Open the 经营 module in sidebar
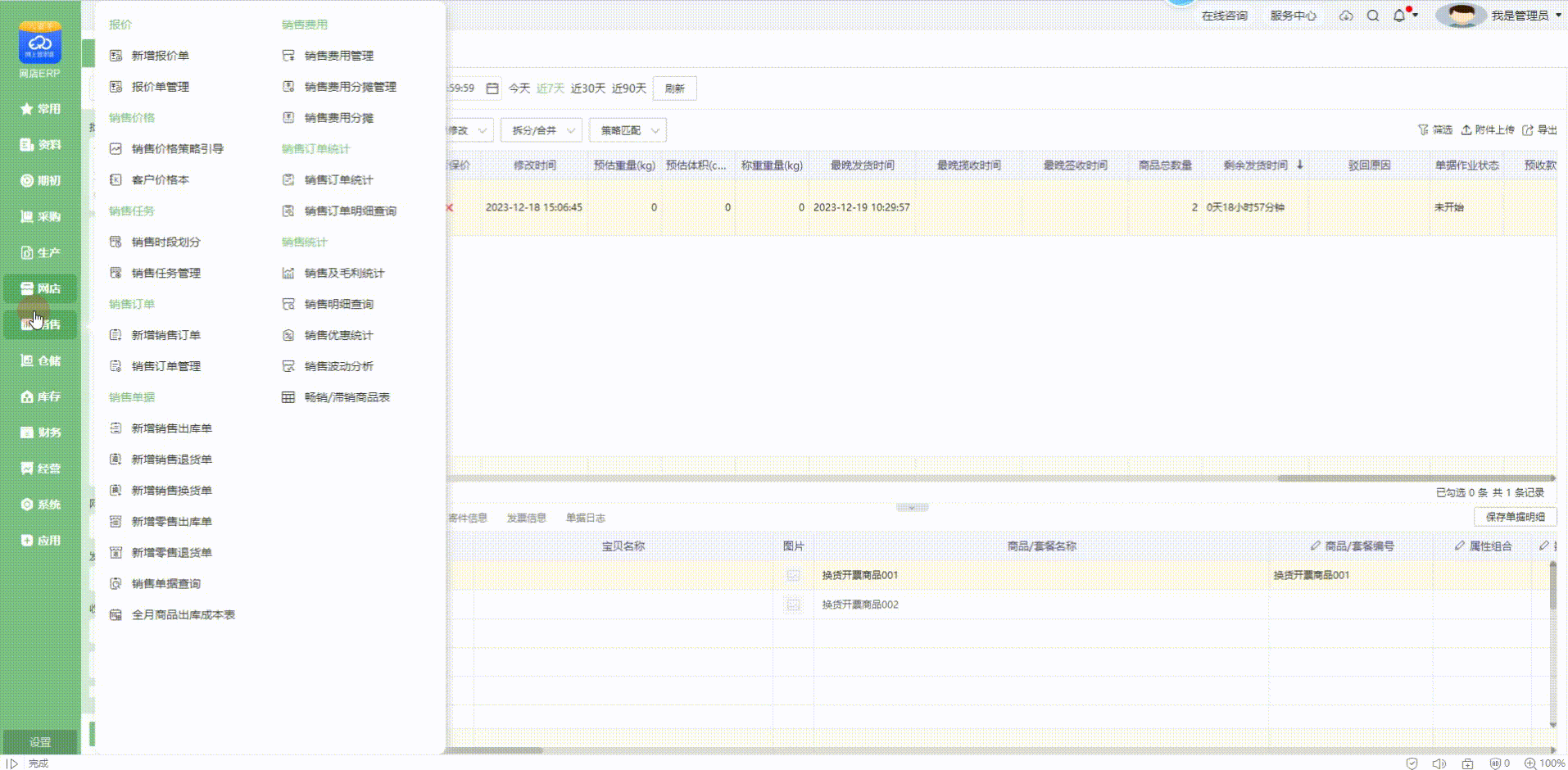Image resolution: width=1568 pixels, height=770 pixels. click(x=40, y=469)
